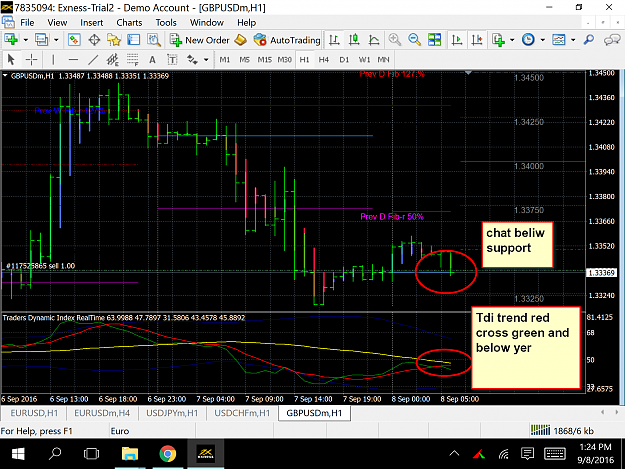625x469 pixels.
Task: Open the Navigator favorites star icon
Action: [x=114, y=39]
